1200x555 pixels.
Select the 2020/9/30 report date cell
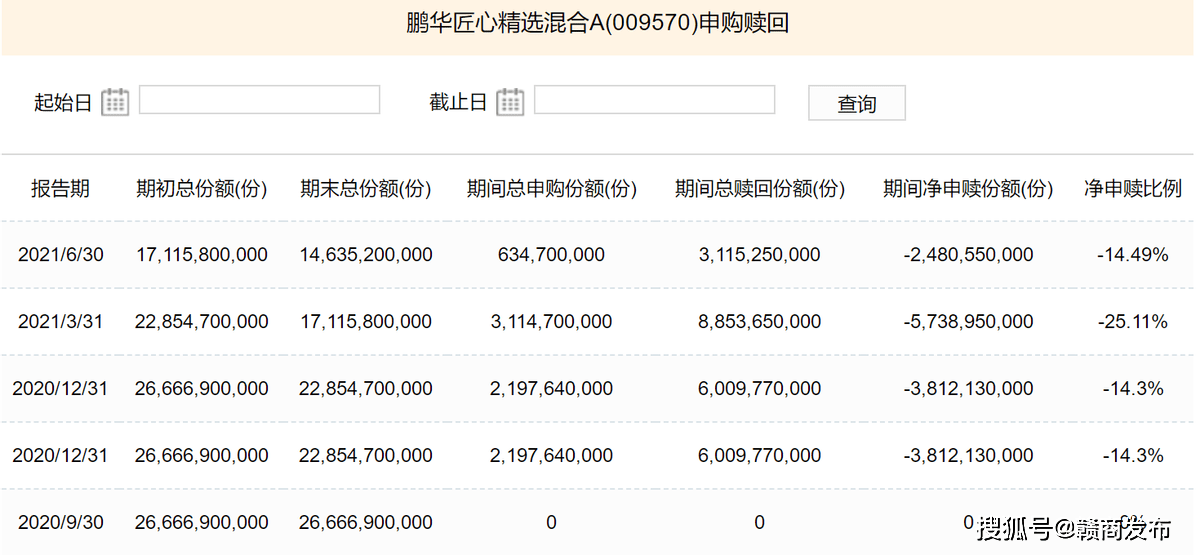click(x=61, y=523)
